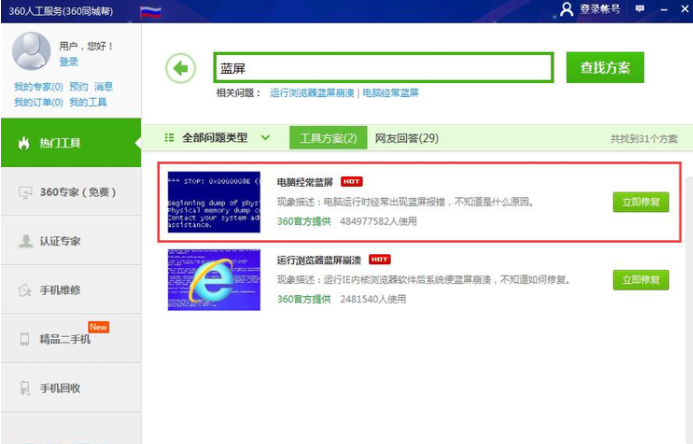Screen dimensions: 693x444
Task: Click the 我的专家(0) link
Action: coord(38,87)
